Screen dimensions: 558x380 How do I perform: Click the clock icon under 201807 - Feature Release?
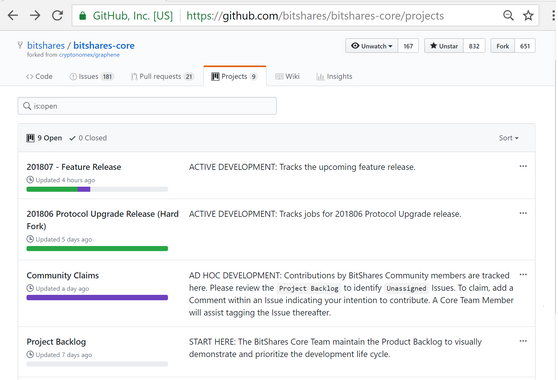click(x=30, y=180)
